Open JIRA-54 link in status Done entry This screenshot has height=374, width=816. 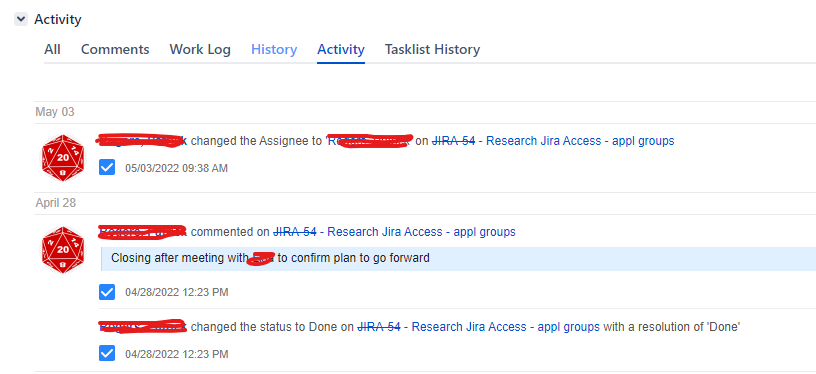tap(379, 327)
